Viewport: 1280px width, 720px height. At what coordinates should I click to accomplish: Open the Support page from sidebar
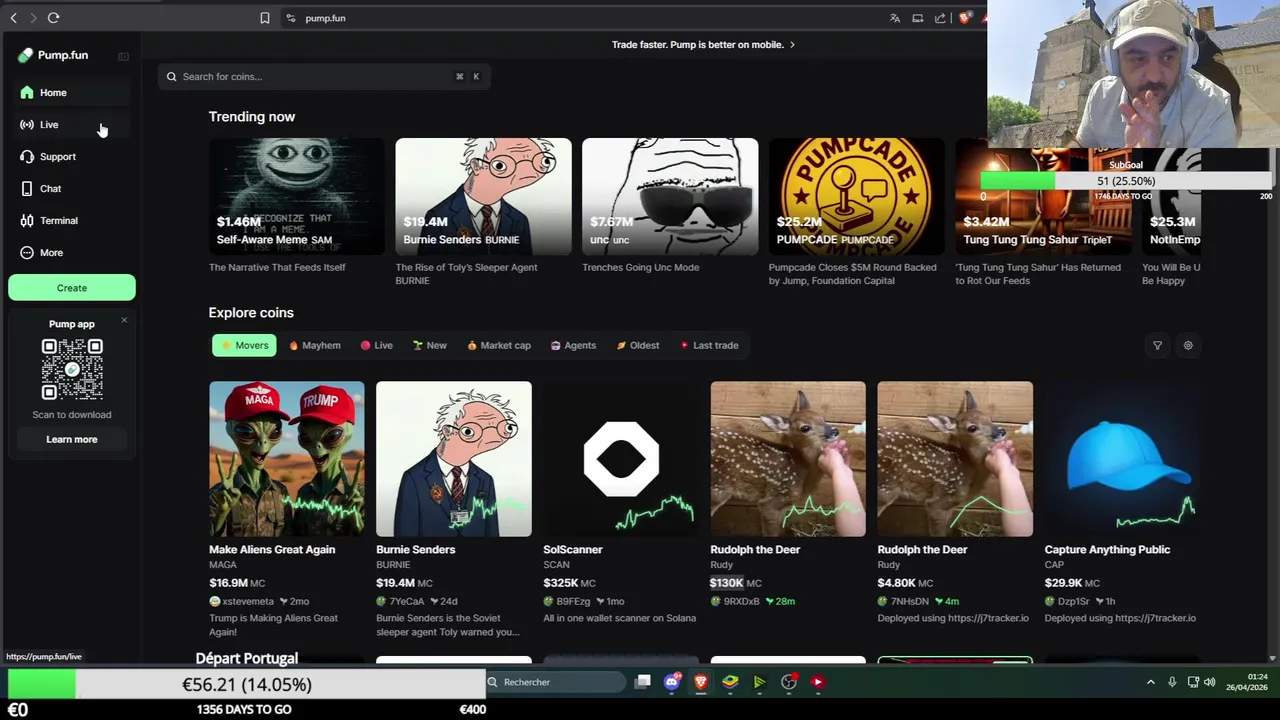(x=70, y=157)
